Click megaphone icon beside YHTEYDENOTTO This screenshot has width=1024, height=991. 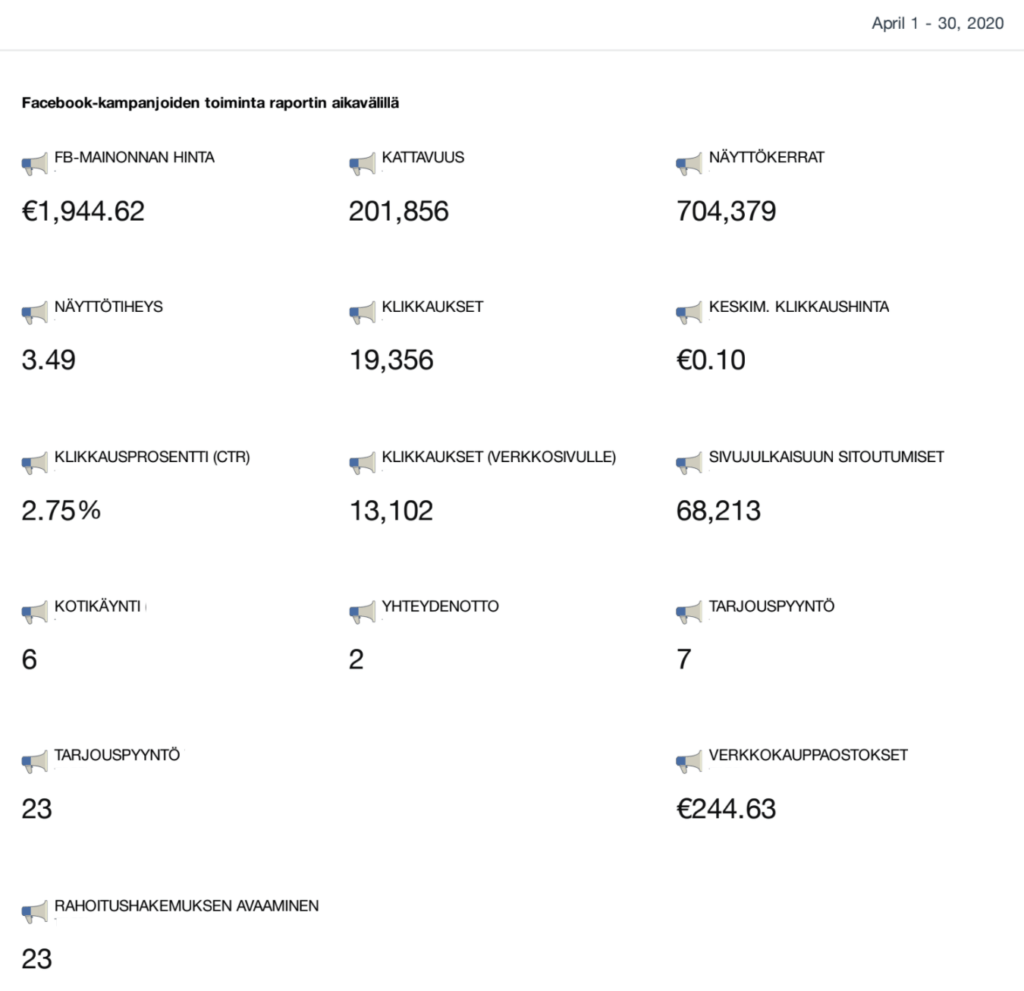pos(362,612)
